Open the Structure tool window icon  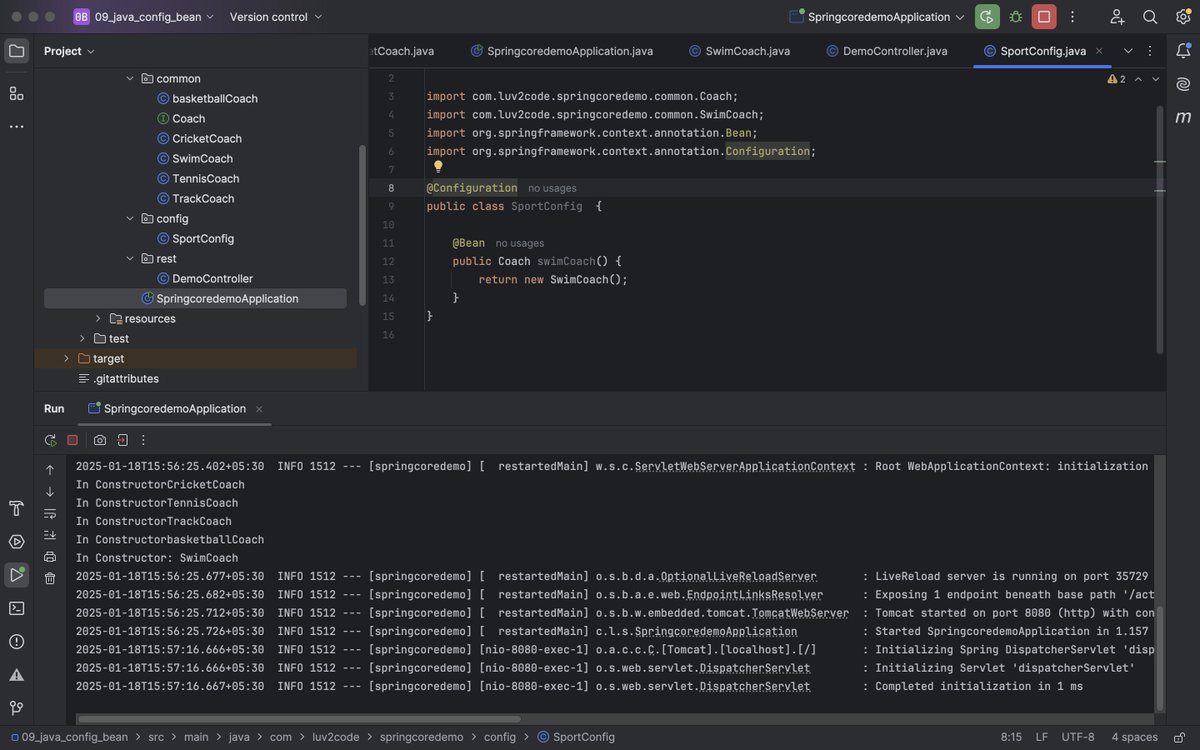click(x=16, y=93)
